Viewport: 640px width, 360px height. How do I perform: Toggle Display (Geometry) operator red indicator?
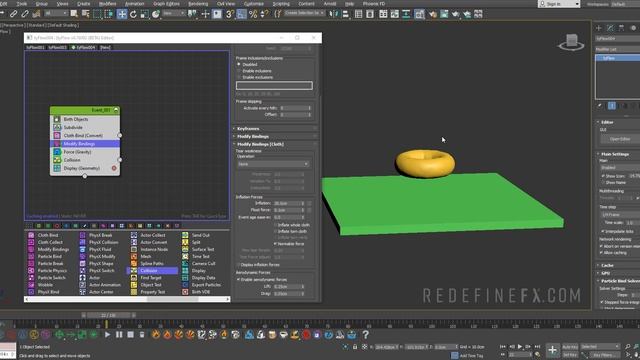pos(114,168)
